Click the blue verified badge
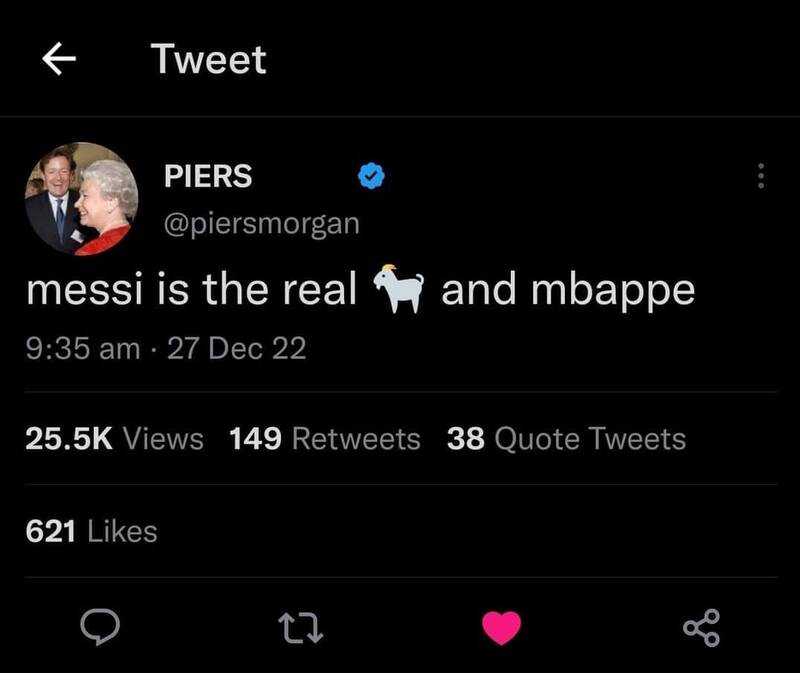Screen dimensions: 800x673 coord(372,177)
